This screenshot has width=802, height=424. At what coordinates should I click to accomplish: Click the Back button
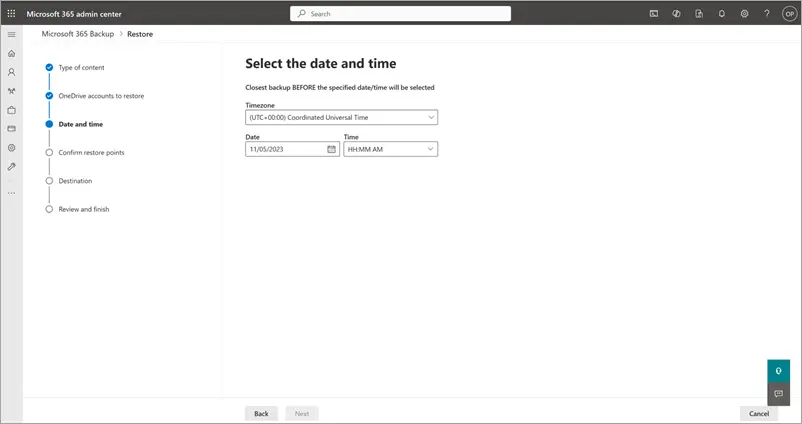[261, 413]
